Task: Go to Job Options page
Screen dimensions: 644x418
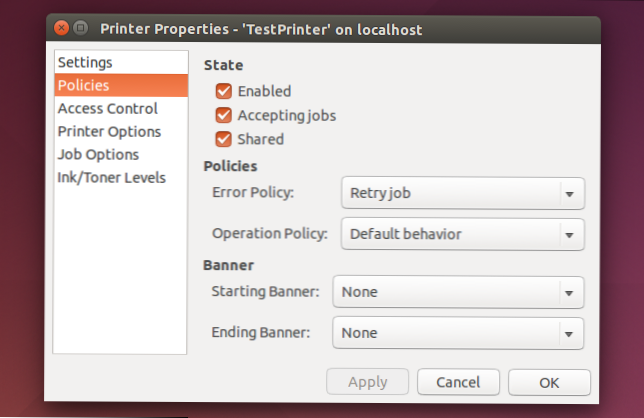Action: 98,154
